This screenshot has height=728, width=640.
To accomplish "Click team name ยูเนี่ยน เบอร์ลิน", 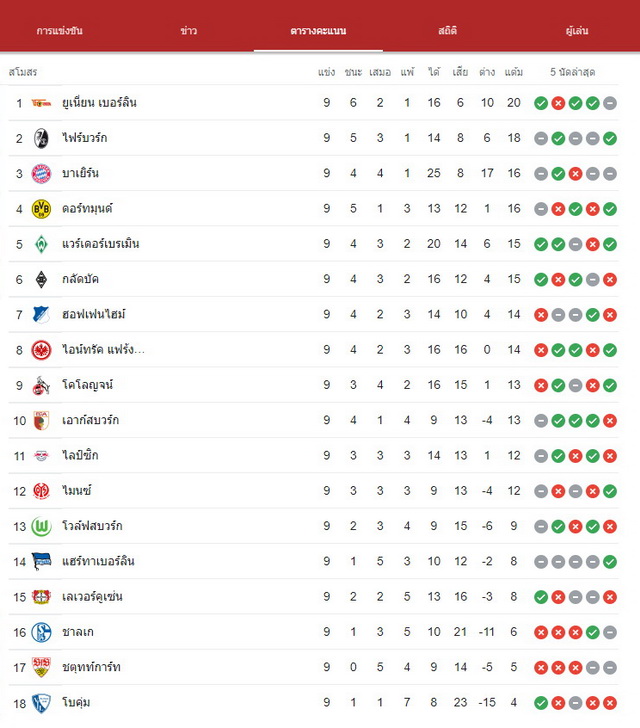I will click(99, 103).
